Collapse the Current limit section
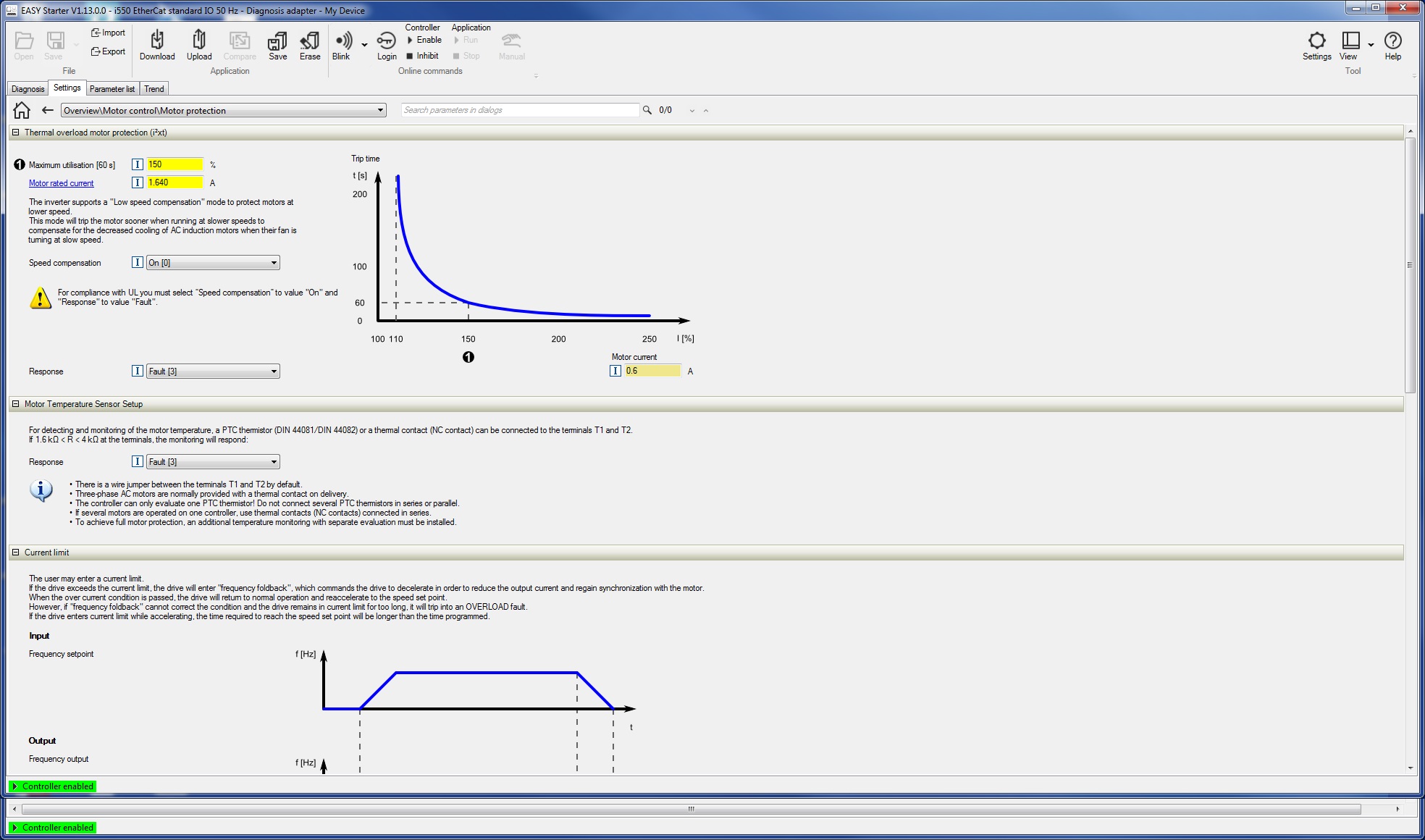Screen dimensions: 1425x840 (15, 553)
